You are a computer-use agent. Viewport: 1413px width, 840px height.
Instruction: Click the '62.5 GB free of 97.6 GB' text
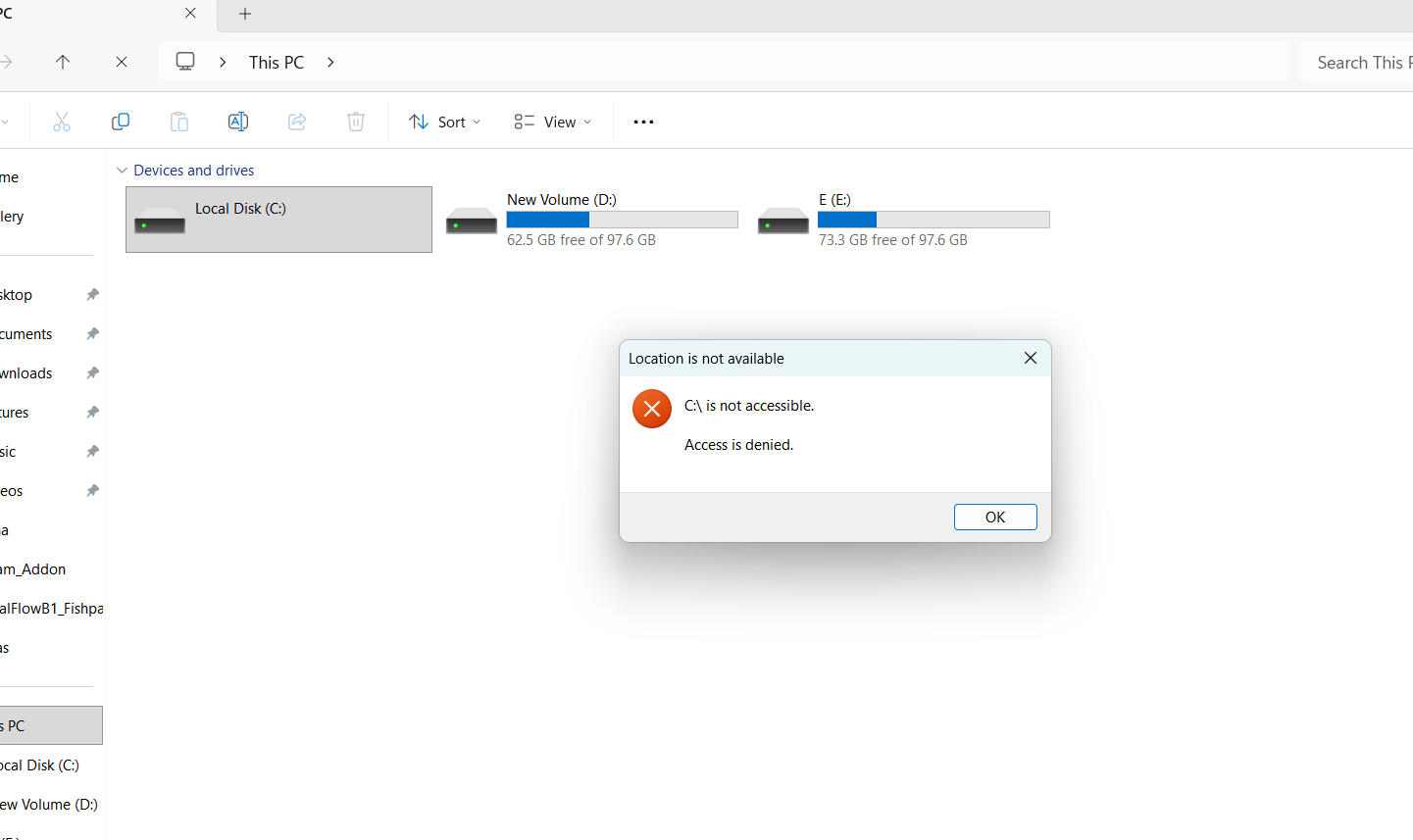click(581, 240)
